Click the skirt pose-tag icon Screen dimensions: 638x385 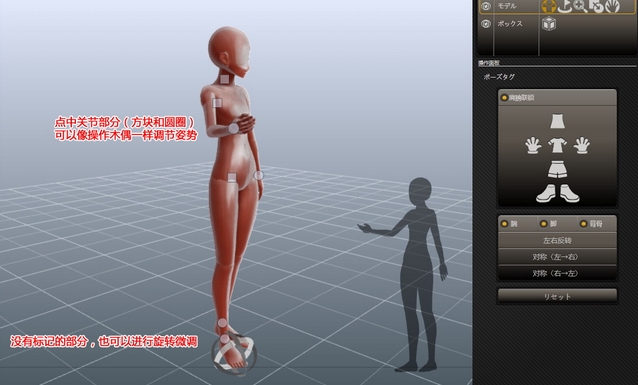tap(557, 121)
